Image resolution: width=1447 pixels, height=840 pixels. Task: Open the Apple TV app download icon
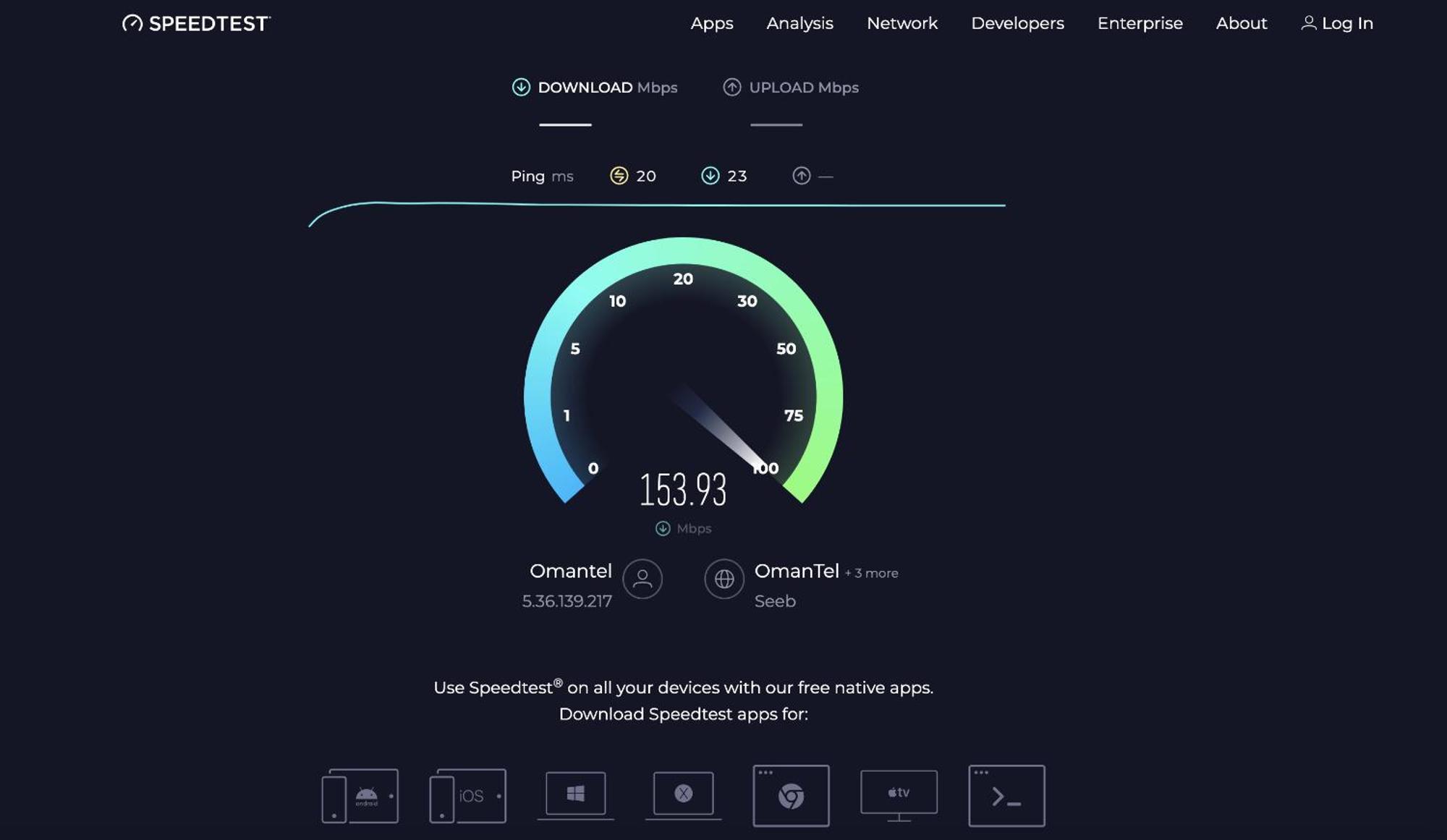click(899, 796)
